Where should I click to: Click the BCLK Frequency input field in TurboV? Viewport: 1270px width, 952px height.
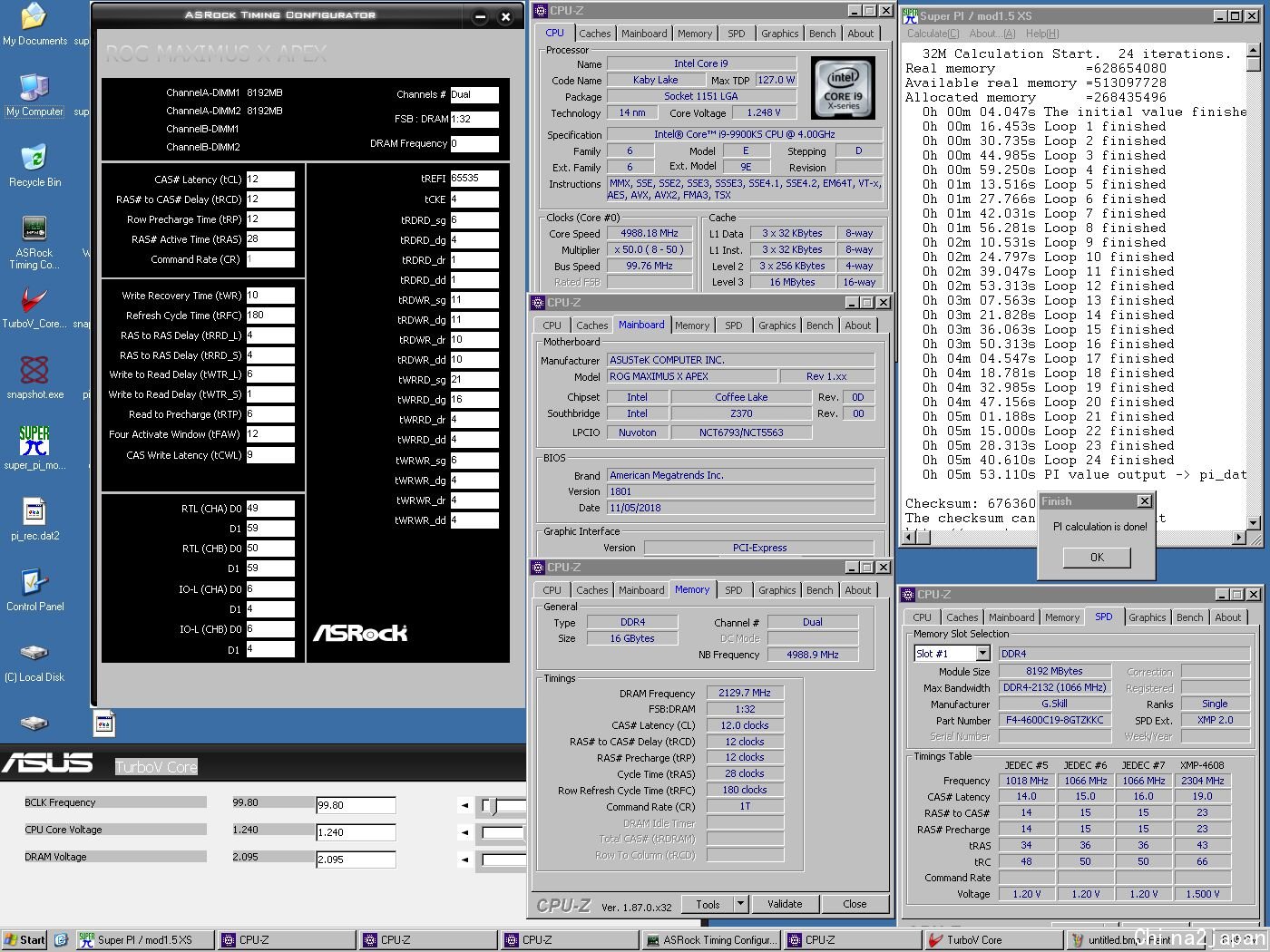click(x=356, y=805)
